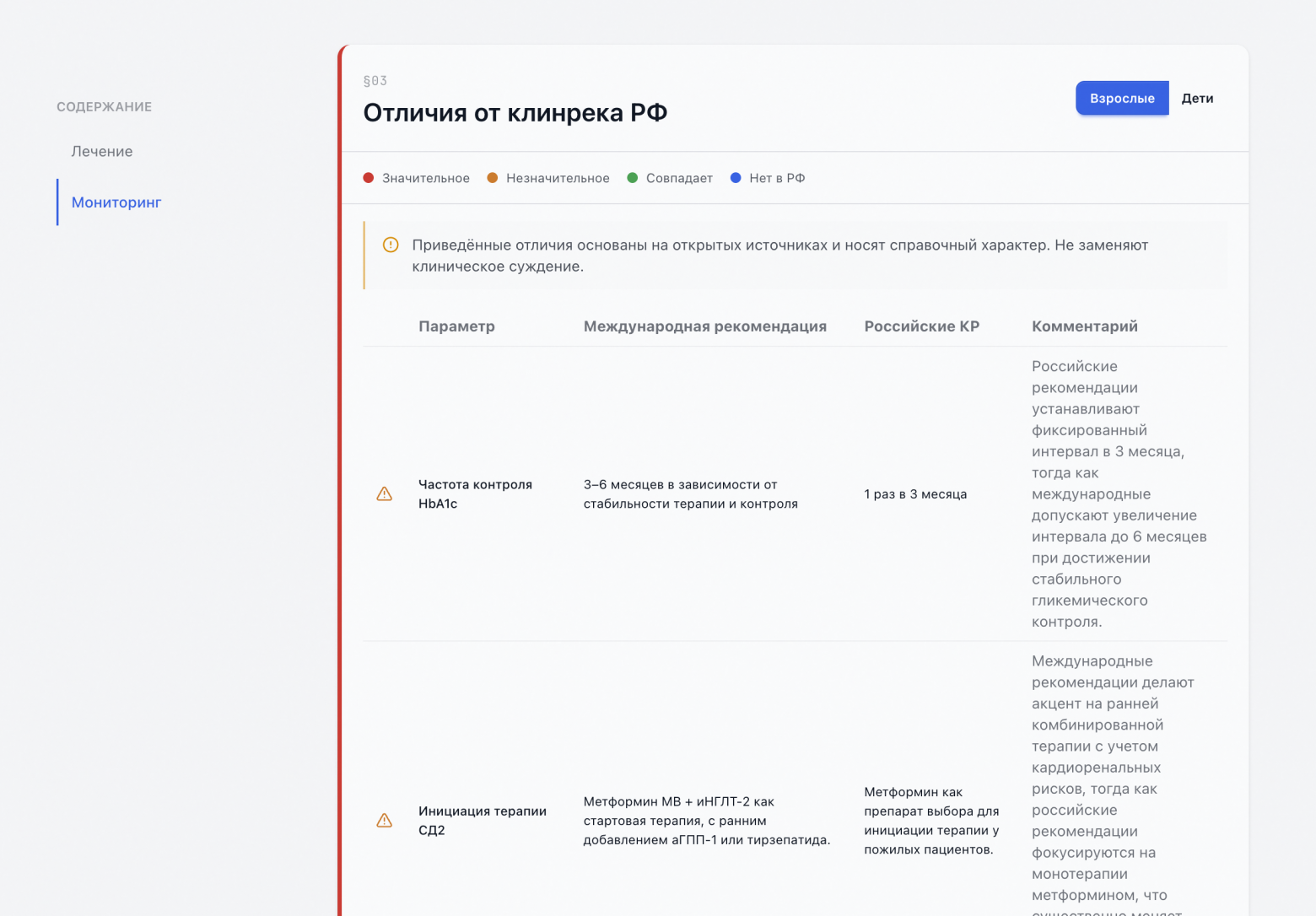The image size is (1316, 916).
Task: Click the Значительное legend label
Action: (426, 178)
